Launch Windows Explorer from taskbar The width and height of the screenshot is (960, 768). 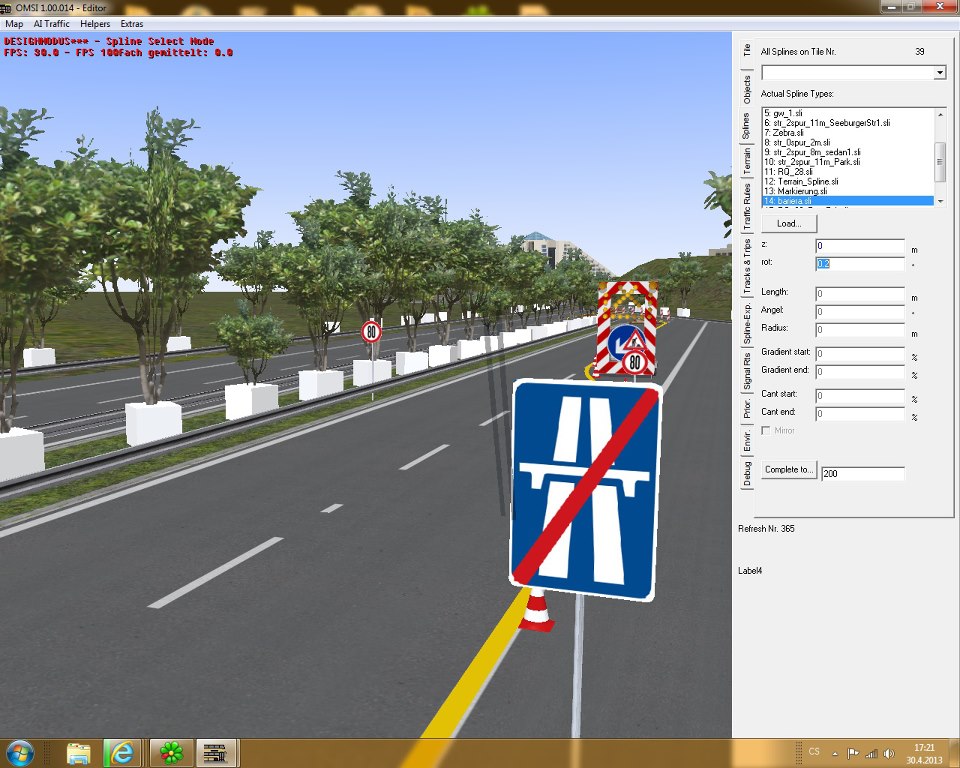(x=79, y=752)
